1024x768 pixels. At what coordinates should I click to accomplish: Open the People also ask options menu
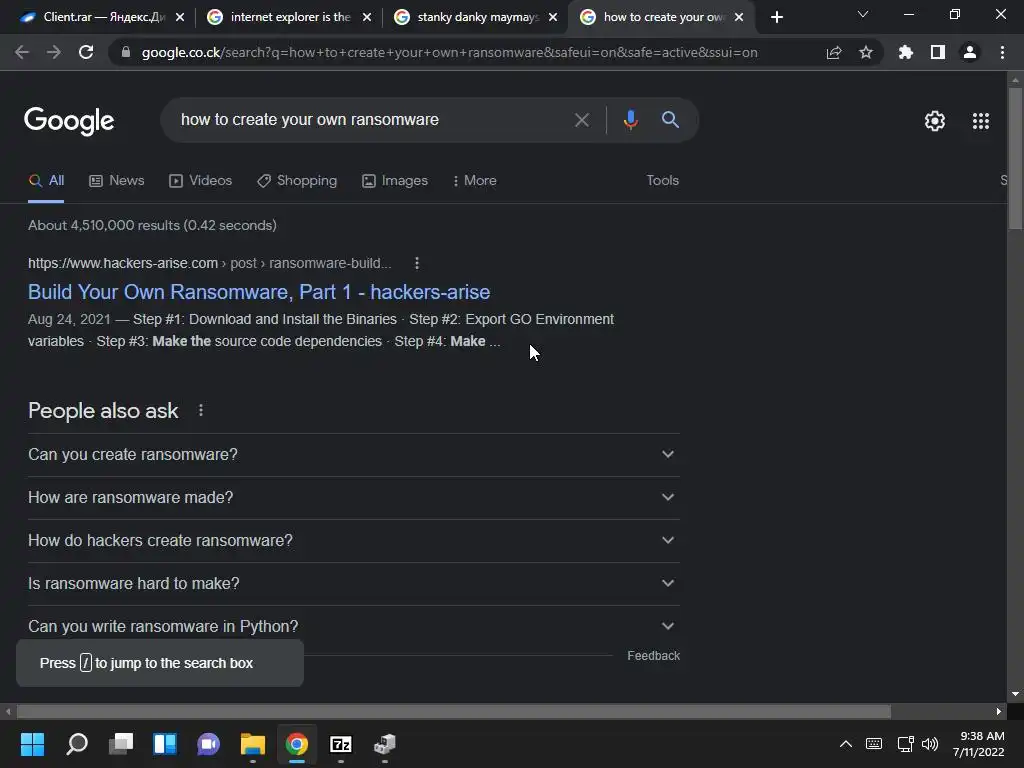pyautogui.click(x=201, y=410)
